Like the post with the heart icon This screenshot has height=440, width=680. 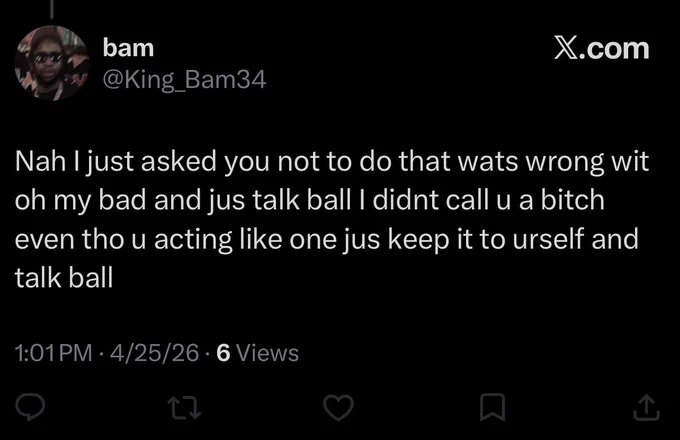click(x=338, y=408)
